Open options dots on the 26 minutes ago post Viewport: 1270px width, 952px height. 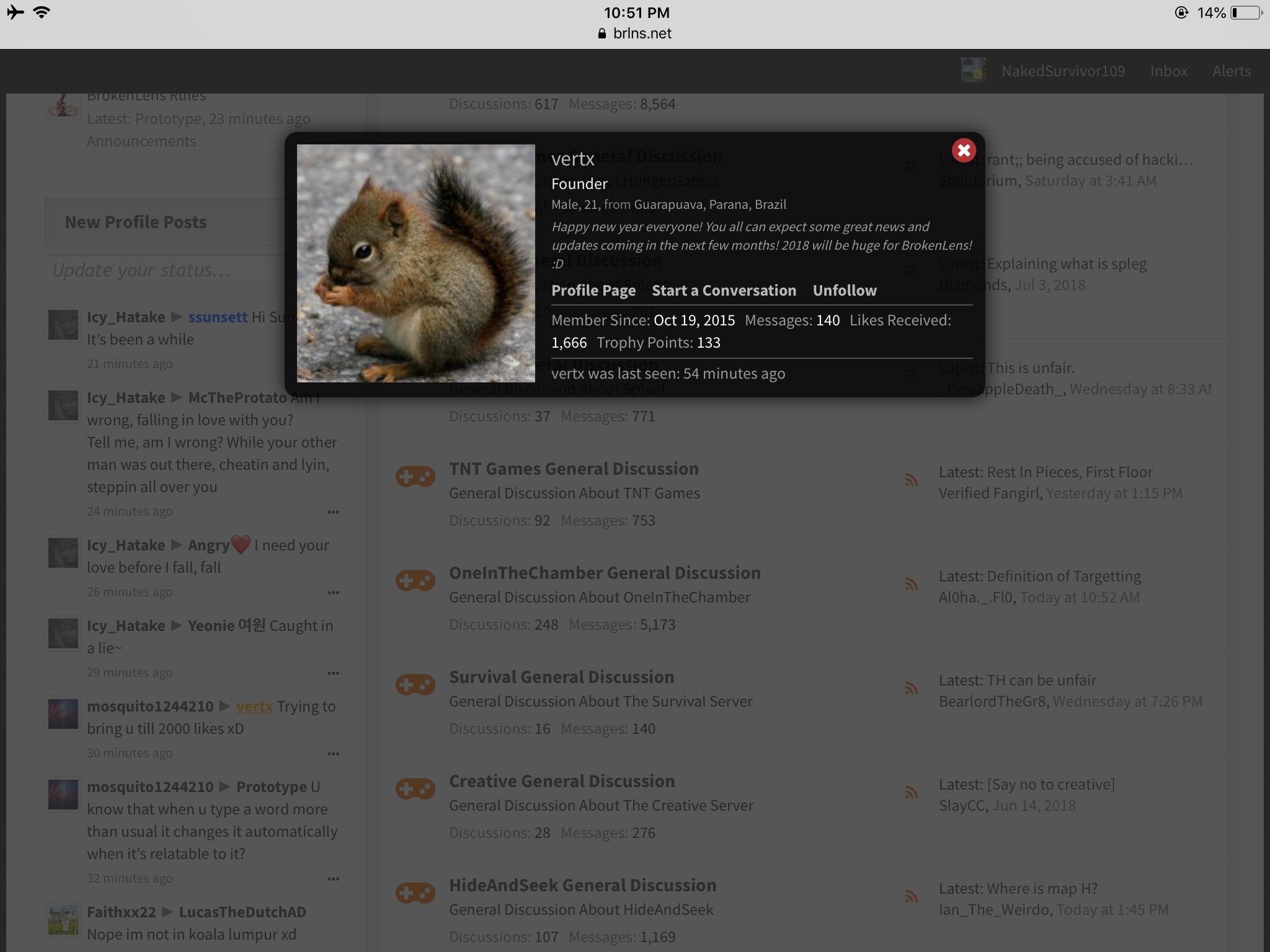[x=333, y=593]
